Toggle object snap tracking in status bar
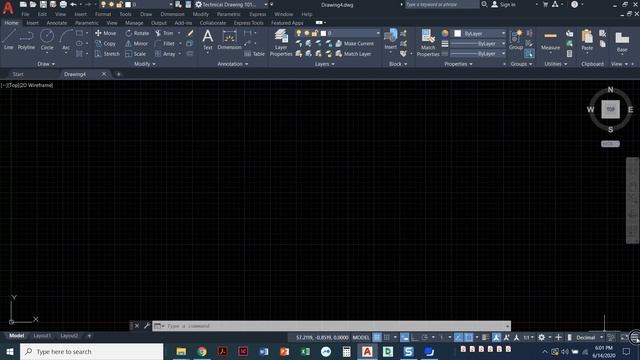Screen dimensions: 640x360 [x=459, y=337]
